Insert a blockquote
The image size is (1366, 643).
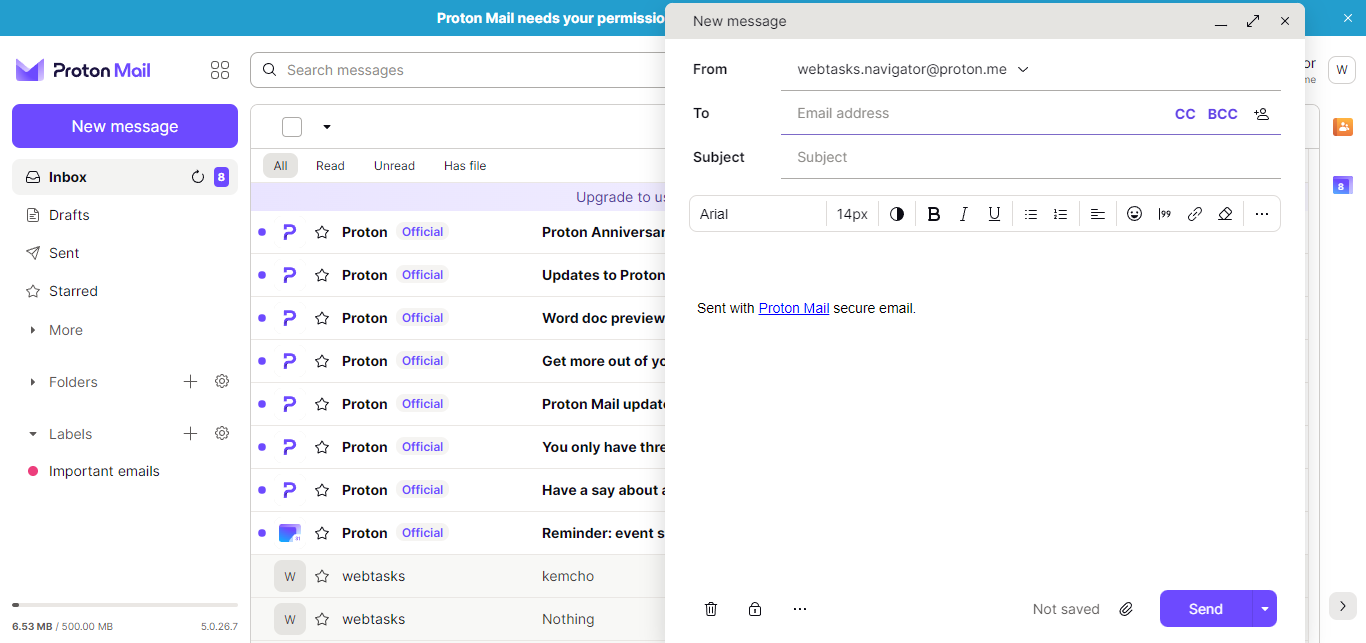tap(1164, 214)
